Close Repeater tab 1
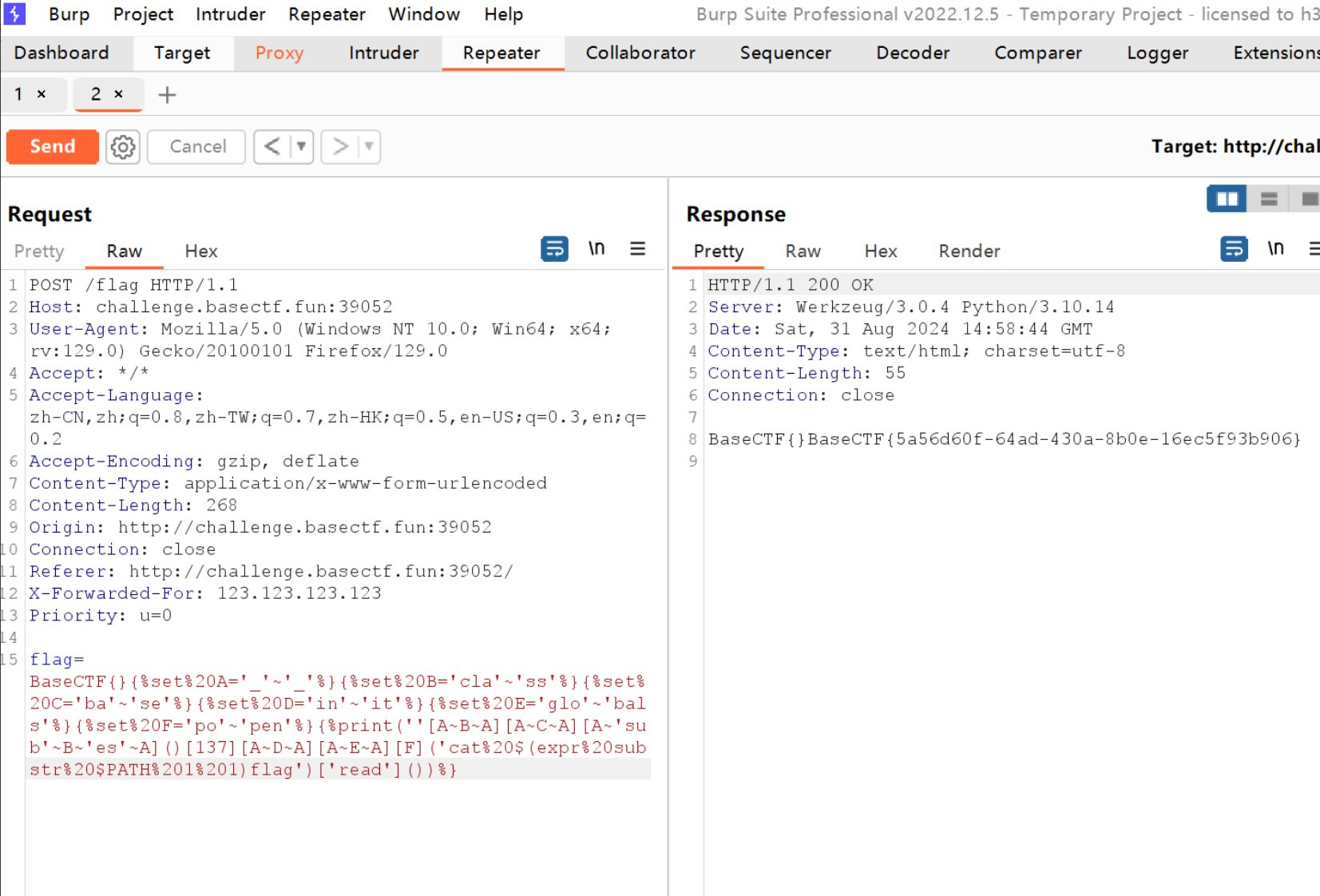The height and width of the screenshot is (896, 1320). 42,94
